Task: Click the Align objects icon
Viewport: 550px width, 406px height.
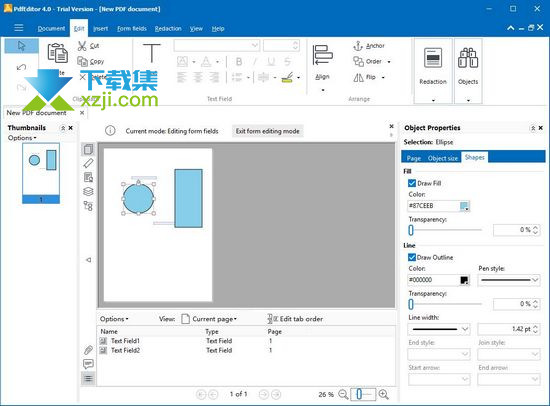Action: [x=322, y=55]
